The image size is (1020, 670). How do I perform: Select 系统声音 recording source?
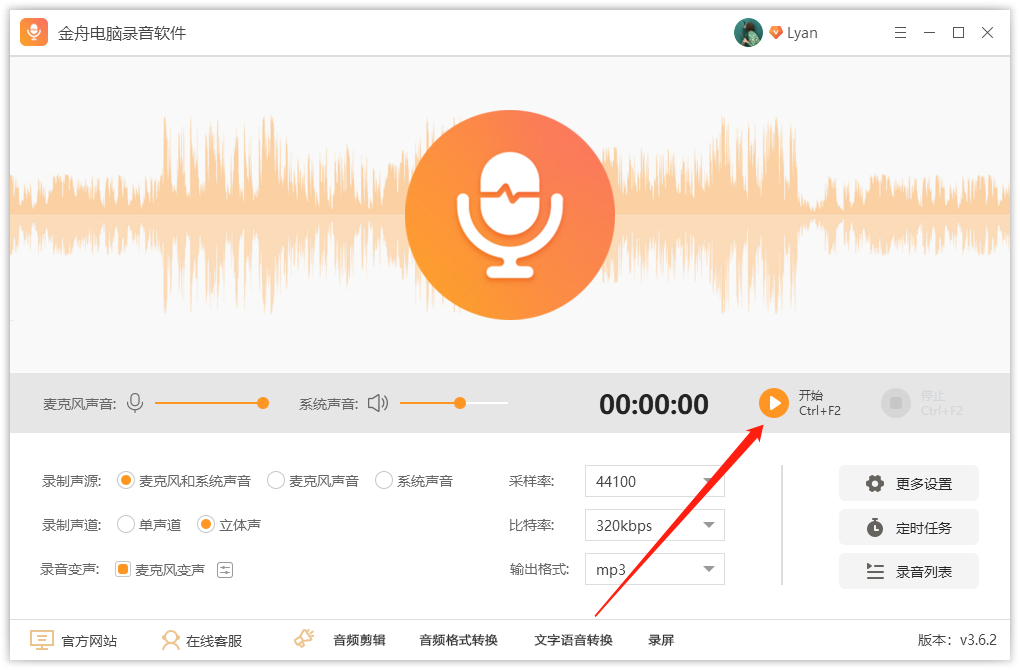click(x=414, y=481)
